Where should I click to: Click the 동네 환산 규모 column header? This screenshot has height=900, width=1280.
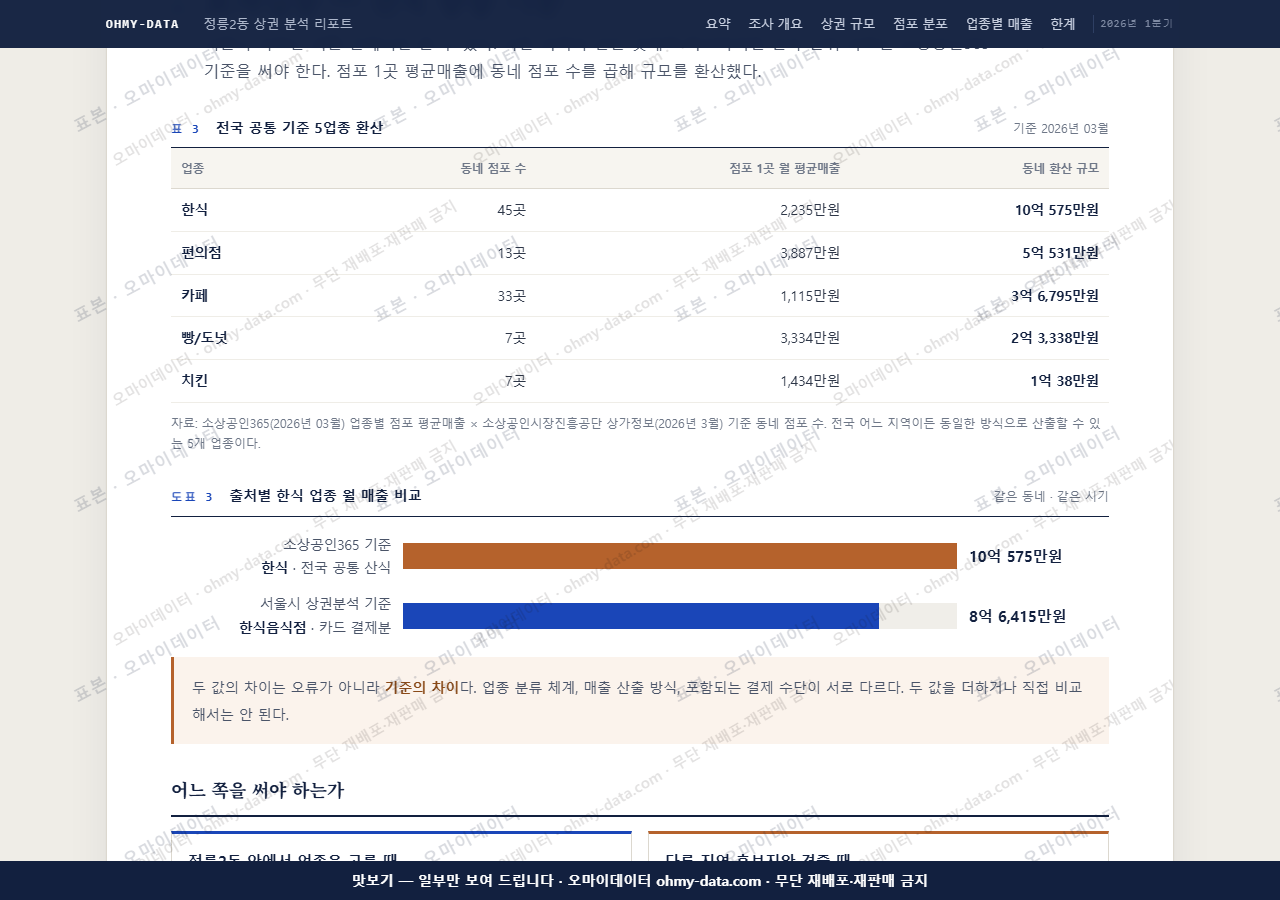(1060, 168)
